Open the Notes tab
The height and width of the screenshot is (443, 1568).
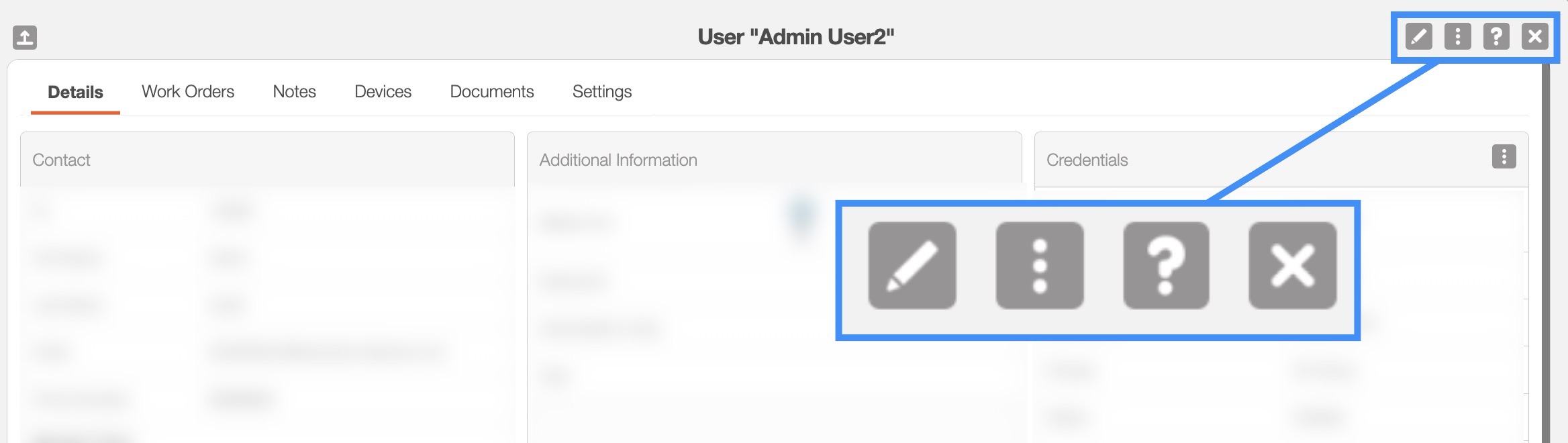point(294,91)
